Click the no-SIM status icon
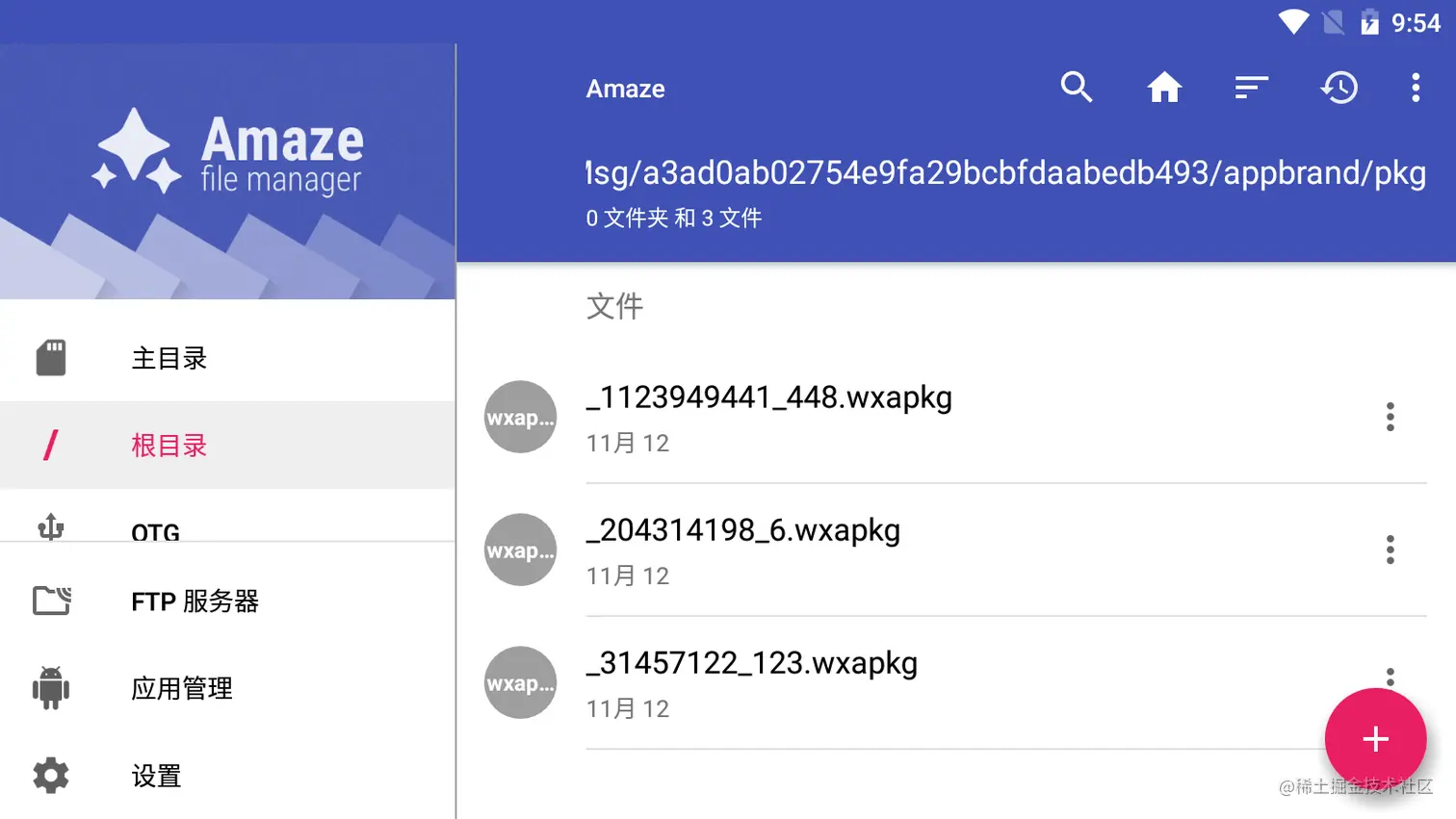Image resolution: width=1456 pixels, height=819 pixels. point(1334,22)
